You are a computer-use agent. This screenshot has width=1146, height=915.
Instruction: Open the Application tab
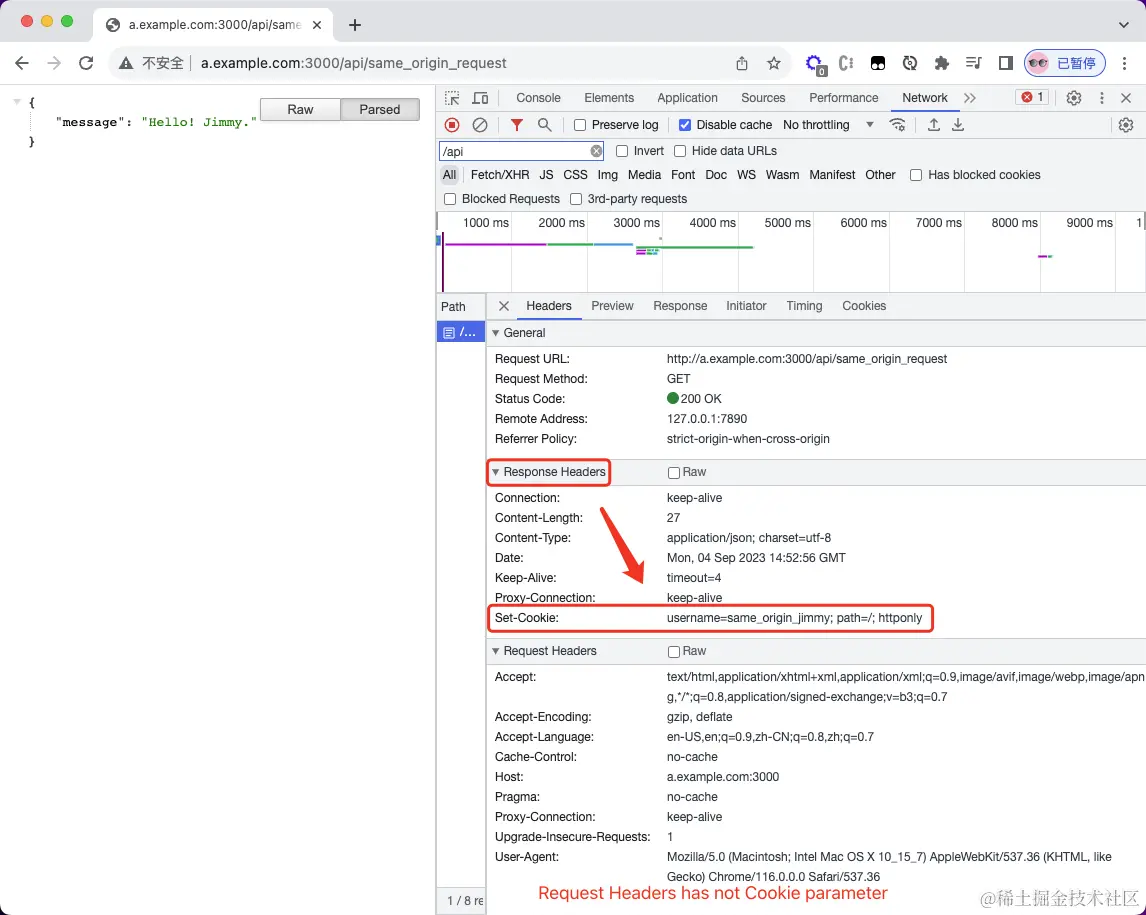tap(687, 98)
